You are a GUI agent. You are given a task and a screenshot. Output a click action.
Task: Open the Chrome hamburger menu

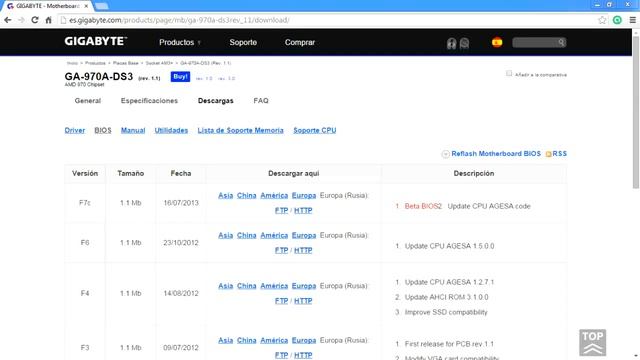pyautogui.click(x=632, y=20)
